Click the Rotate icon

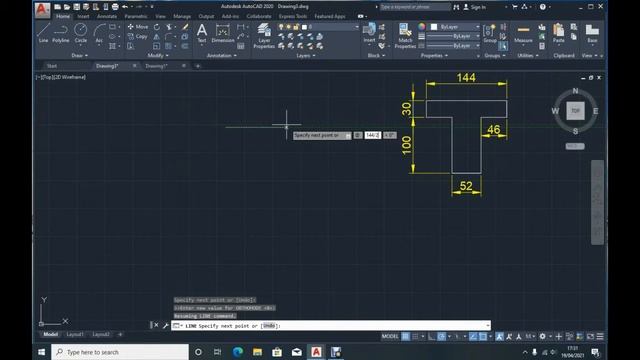pyautogui.click(x=157, y=27)
